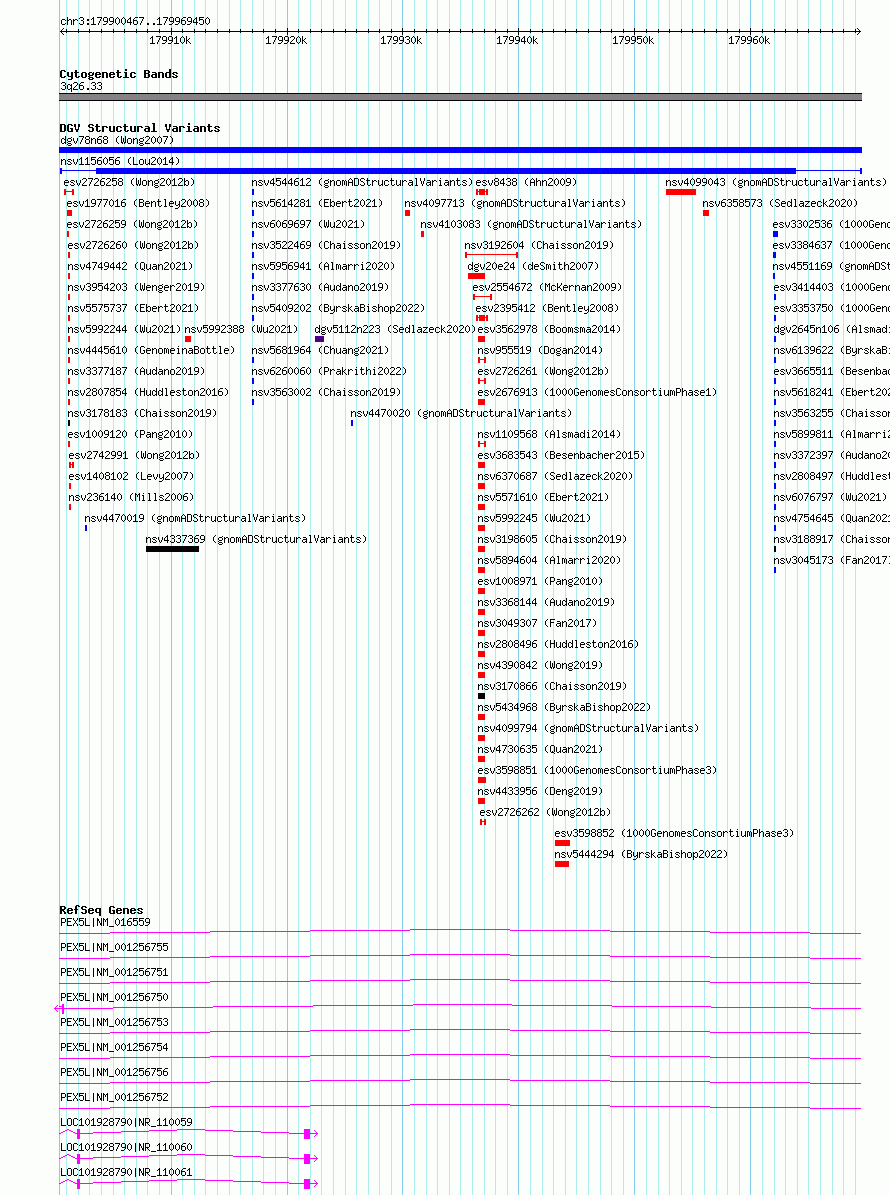
Task: Click the 179950k ruler position
Action: (633, 40)
